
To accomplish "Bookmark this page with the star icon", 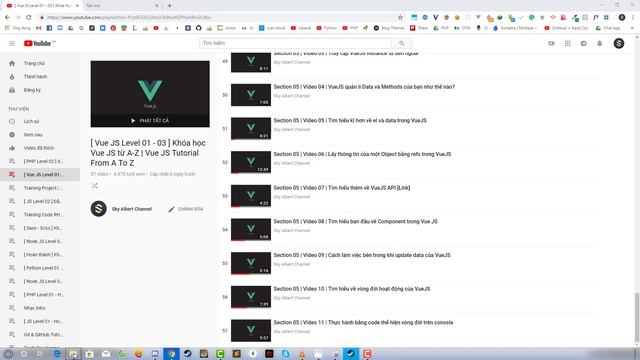I will (400, 18).
